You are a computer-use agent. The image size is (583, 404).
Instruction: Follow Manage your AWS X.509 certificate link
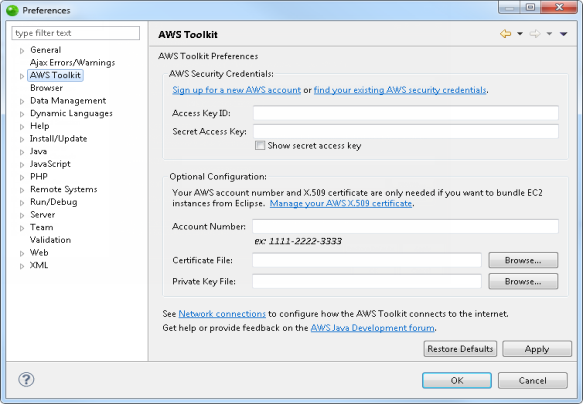(x=341, y=203)
